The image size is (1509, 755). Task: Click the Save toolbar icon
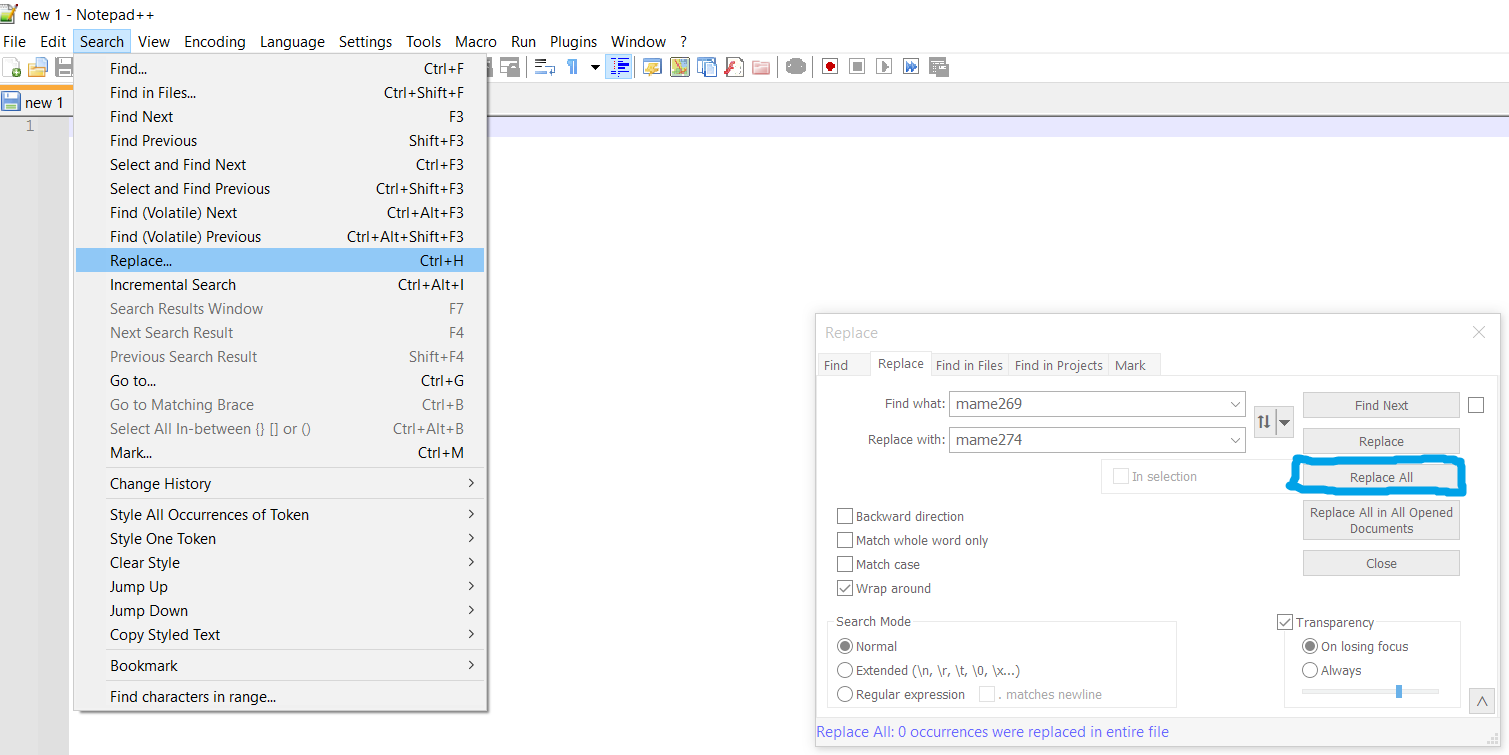click(x=64, y=67)
